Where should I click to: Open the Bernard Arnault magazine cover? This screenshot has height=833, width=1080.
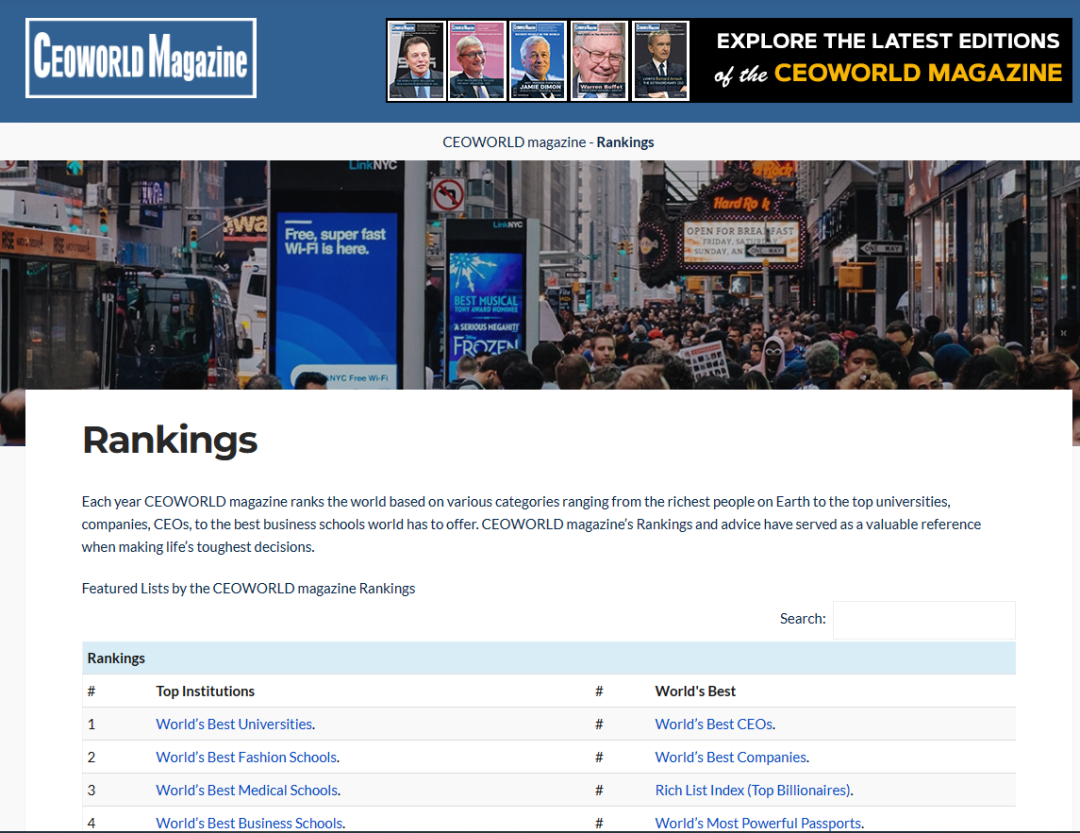pos(660,60)
